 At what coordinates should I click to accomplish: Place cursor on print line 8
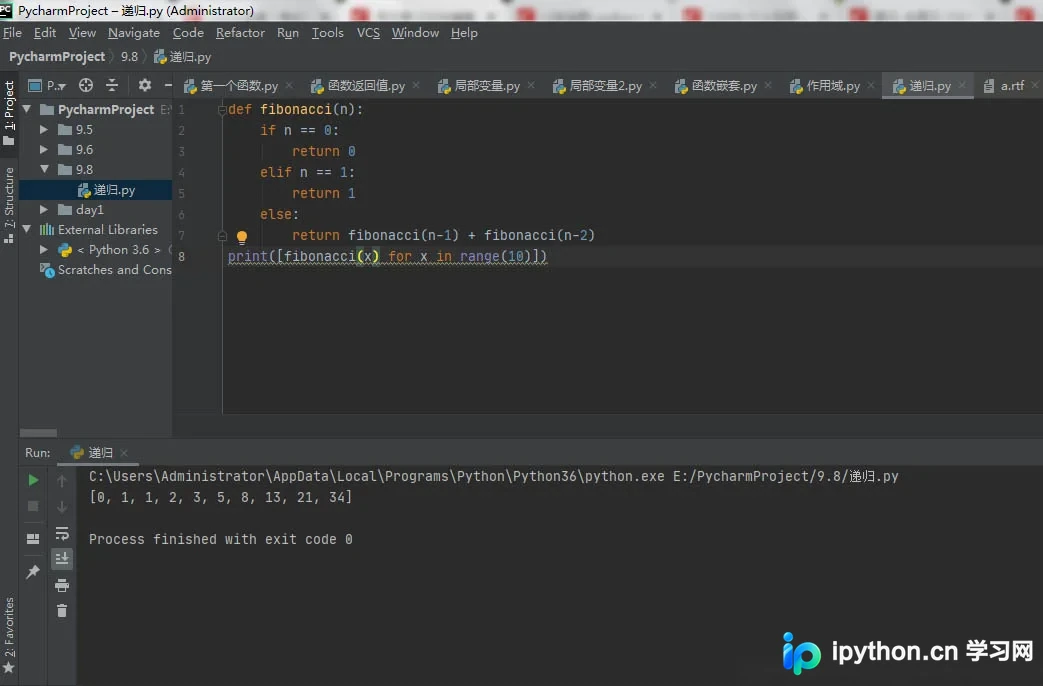pos(387,256)
